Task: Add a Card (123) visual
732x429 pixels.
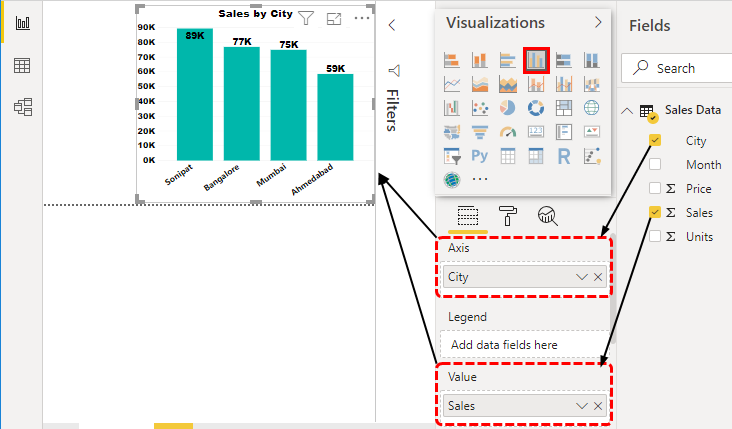Action: (536, 132)
